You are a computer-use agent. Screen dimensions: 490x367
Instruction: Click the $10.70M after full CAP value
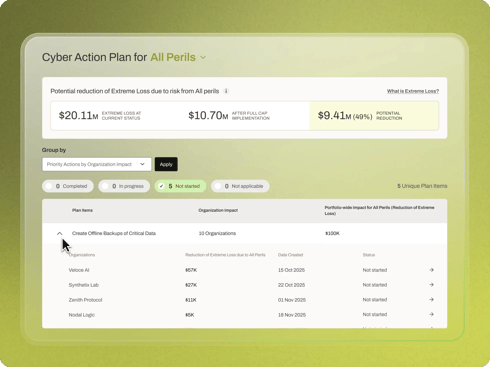[x=208, y=115]
